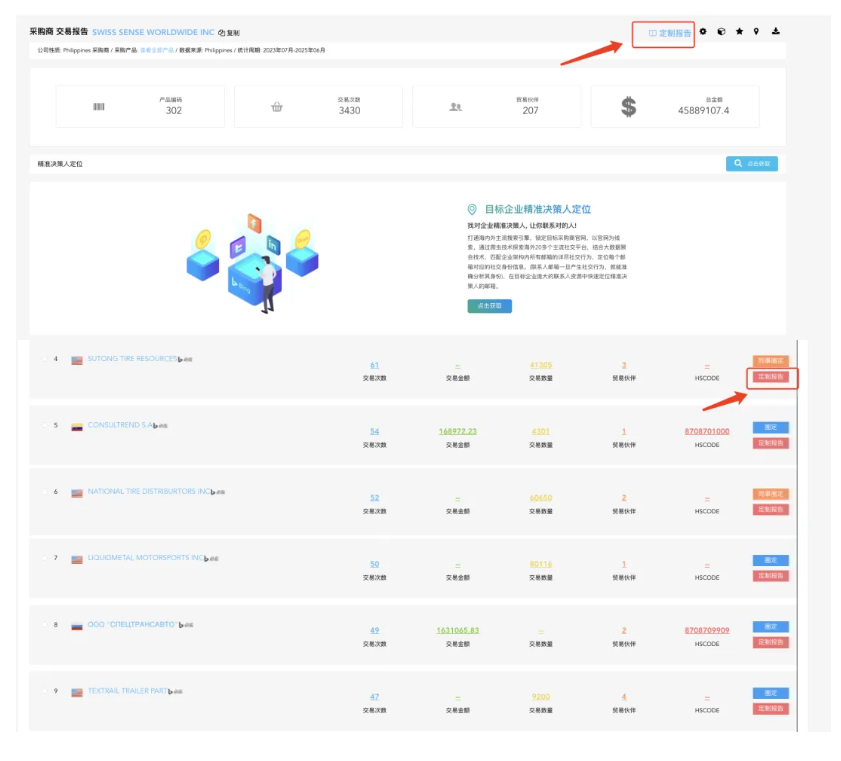Click the Bing icon next to SUTONG TIRE RESOURCES
Image resolution: width=841 pixels, height=761 pixels.
click(x=180, y=359)
